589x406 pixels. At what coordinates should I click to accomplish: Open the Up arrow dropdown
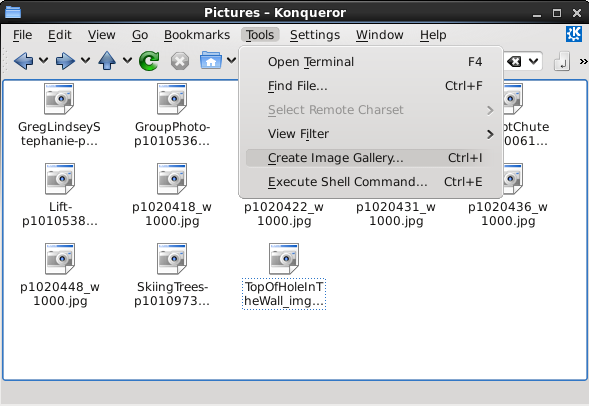coord(127,60)
